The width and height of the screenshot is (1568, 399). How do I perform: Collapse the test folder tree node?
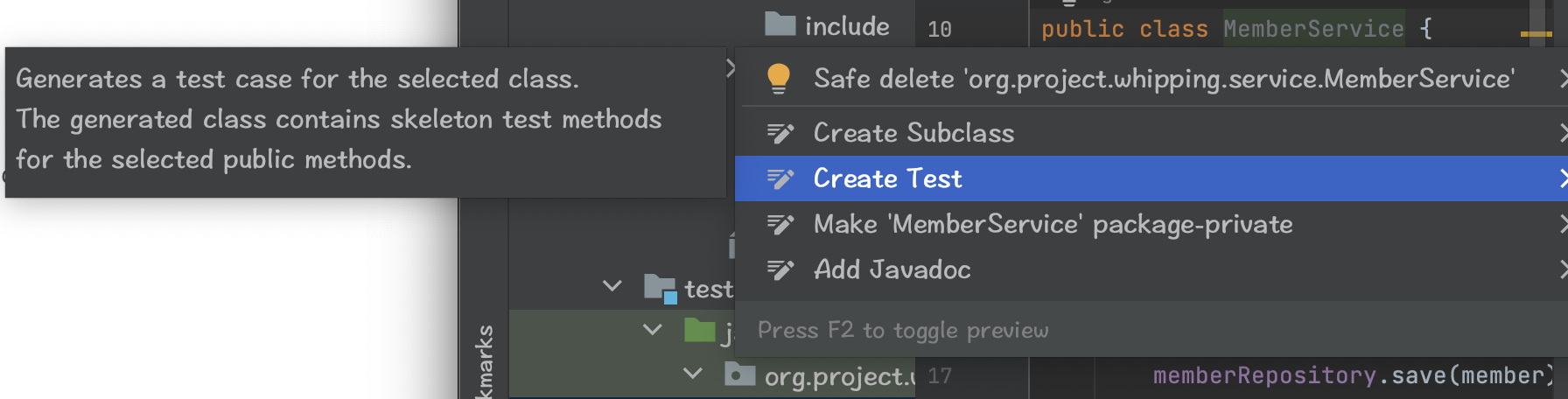click(x=612, y=286)
